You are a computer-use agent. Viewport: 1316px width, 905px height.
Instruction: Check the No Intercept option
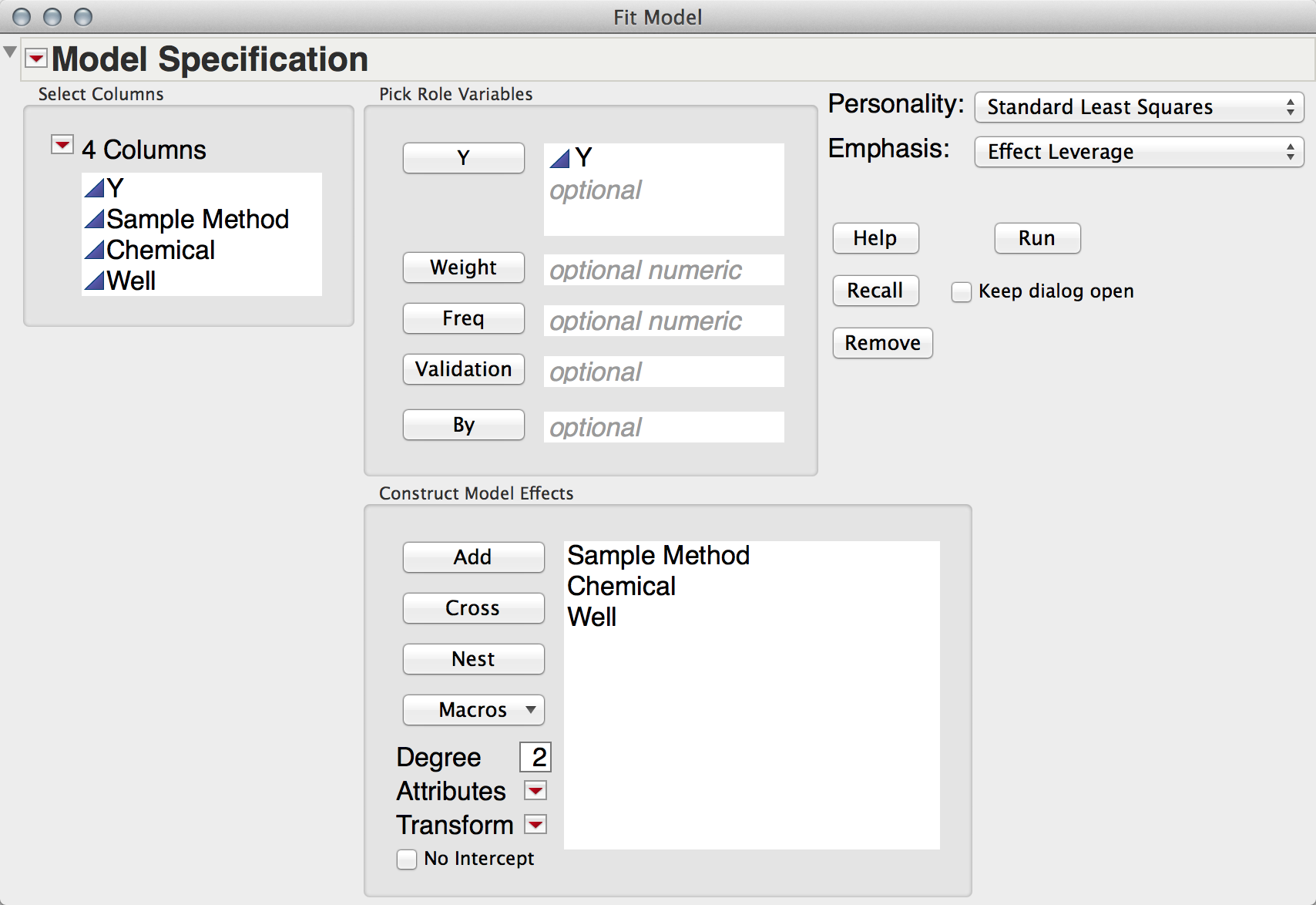click(x=407, y=859)
